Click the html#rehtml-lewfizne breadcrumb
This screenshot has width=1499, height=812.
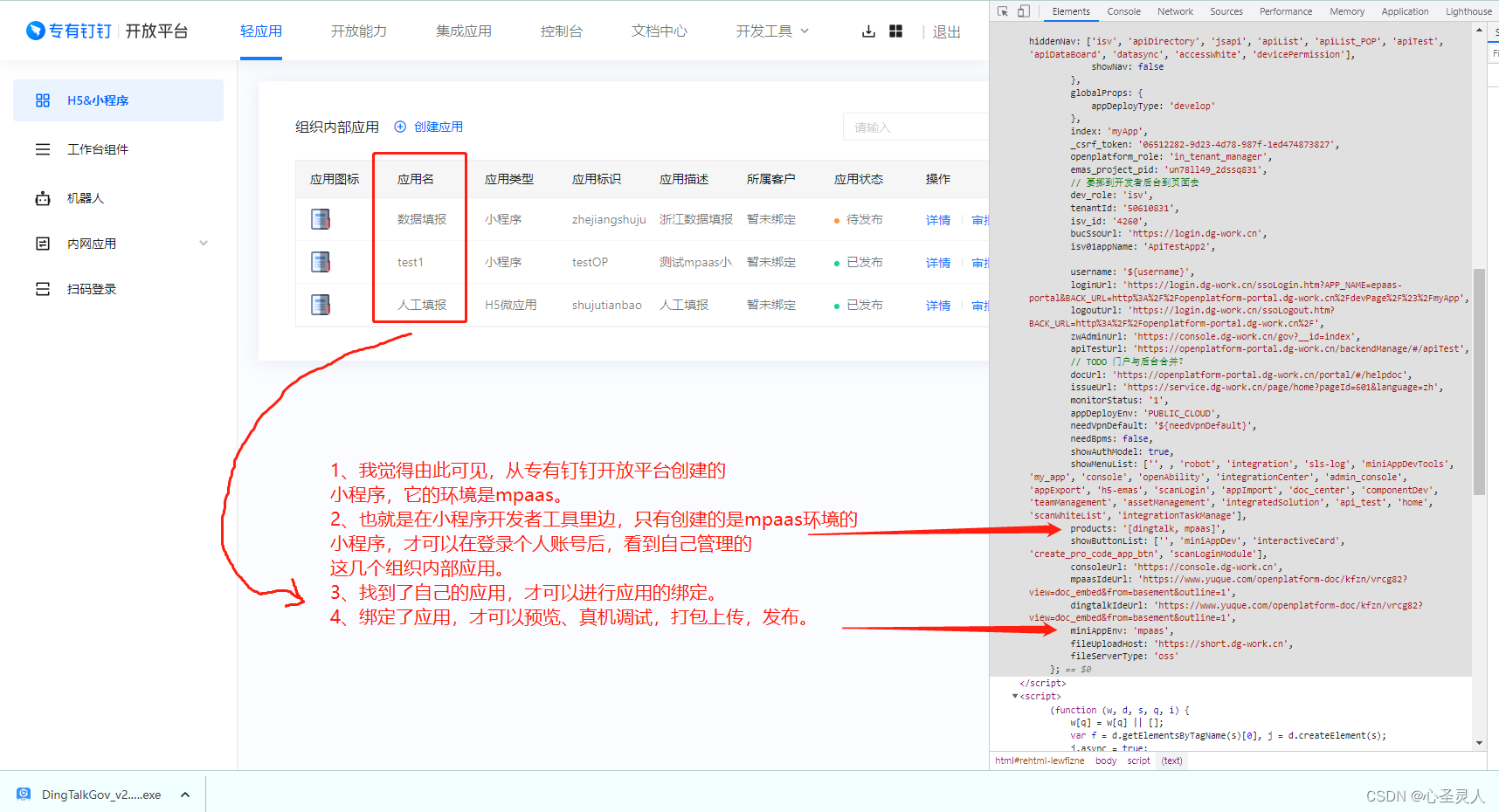(1040, 760)
